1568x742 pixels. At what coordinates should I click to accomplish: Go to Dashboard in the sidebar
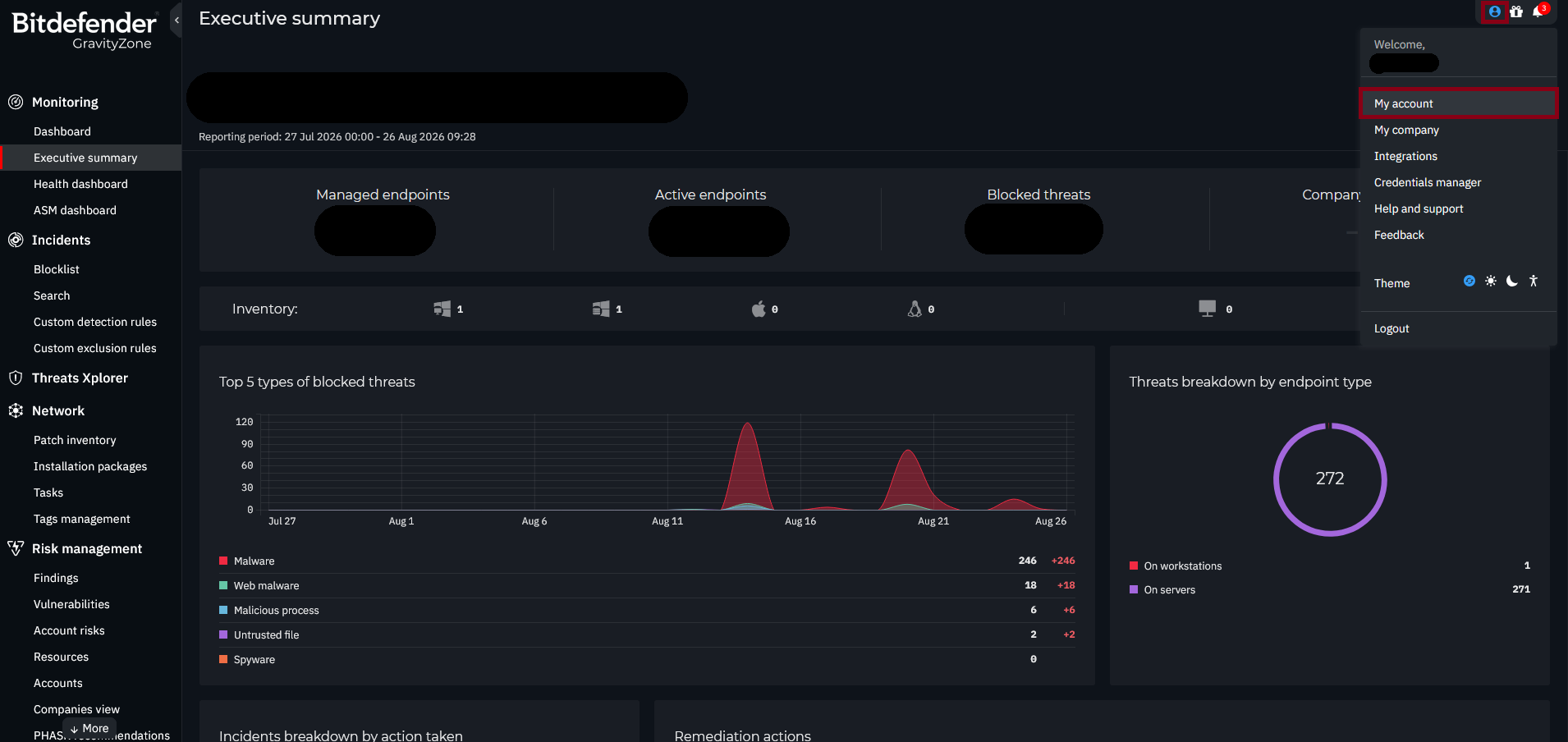point(62,131)
